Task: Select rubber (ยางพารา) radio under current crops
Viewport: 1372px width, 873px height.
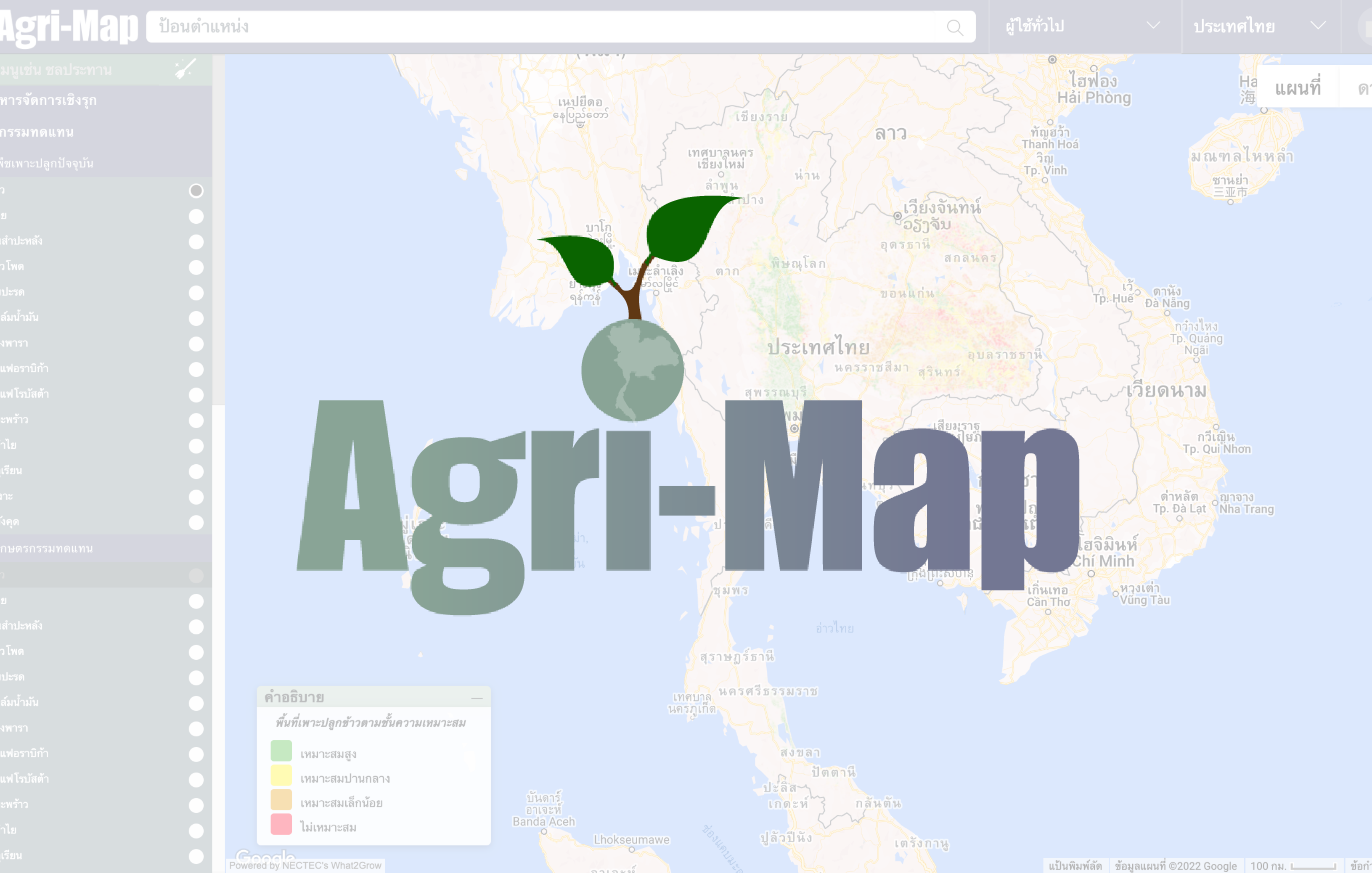Action: pos(196,344)
